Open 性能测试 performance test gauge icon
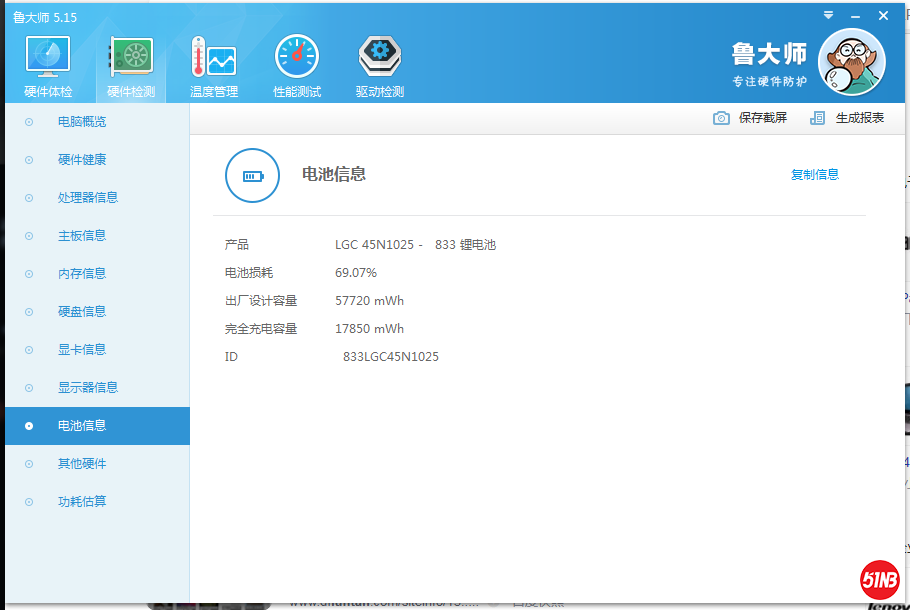 (x=297, y=58)
